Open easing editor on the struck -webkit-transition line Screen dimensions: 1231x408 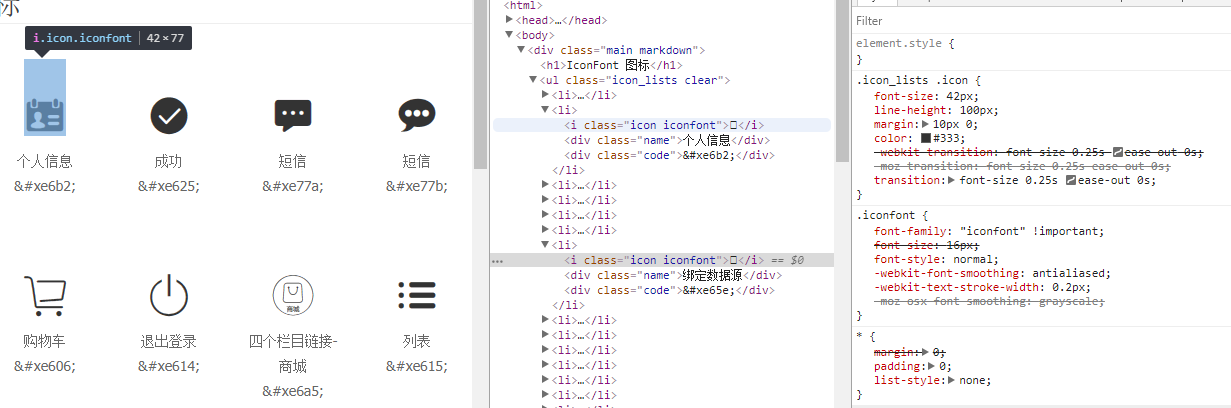1118,152
